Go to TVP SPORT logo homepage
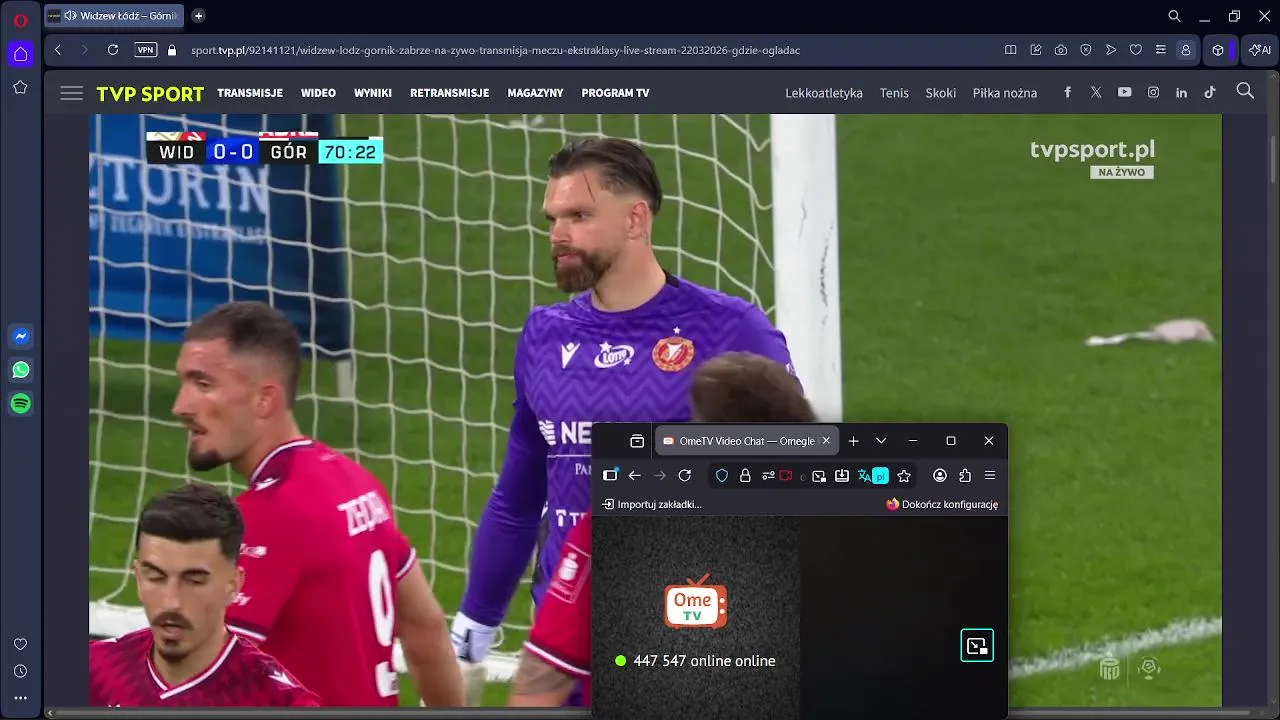 pyautogui.click(x=150, y=94)
